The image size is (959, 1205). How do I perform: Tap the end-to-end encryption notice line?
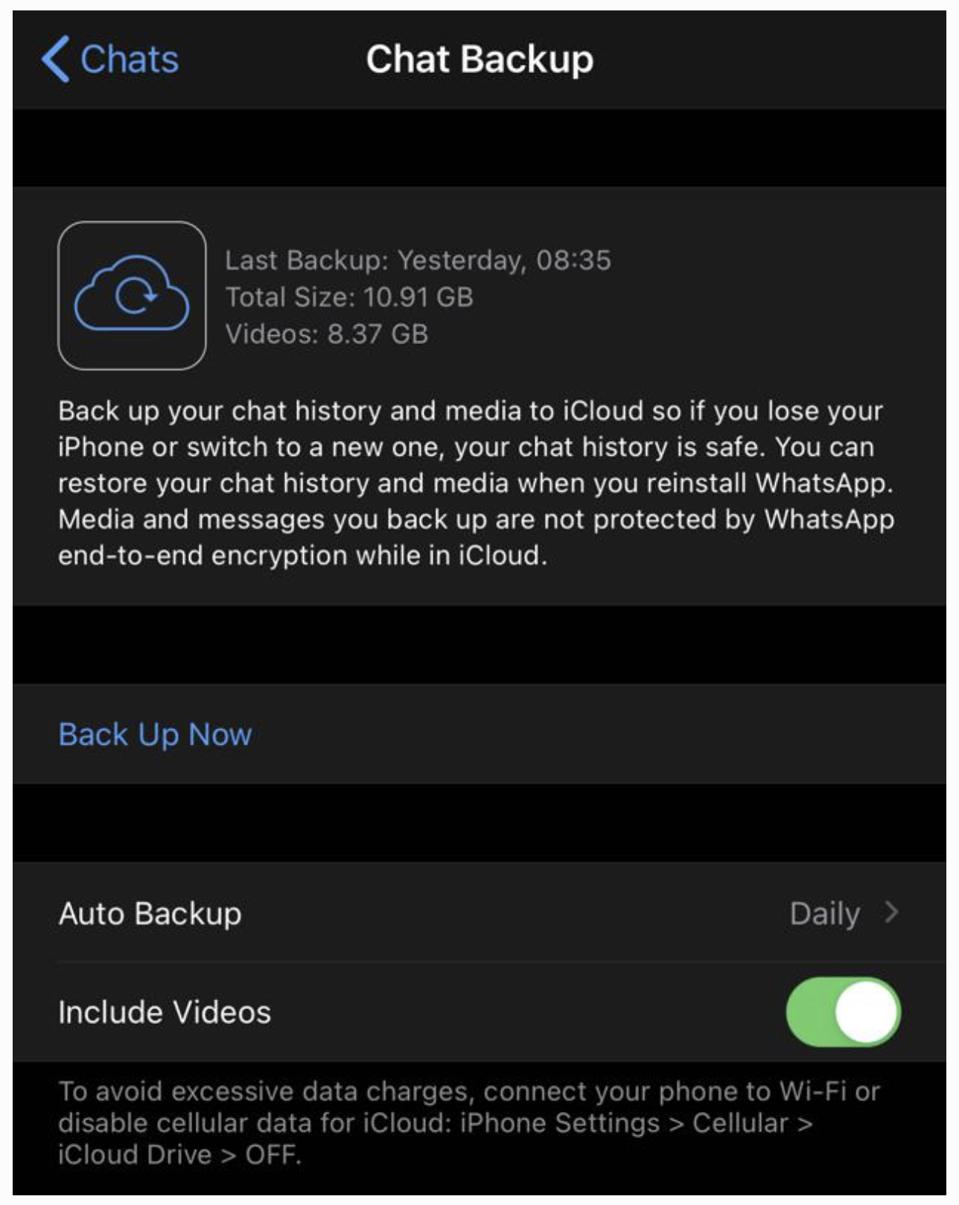(302, 556)
